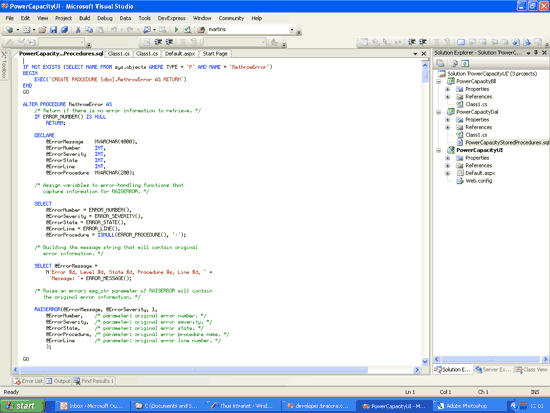Open the Debug menu
This screenshot has width=550, height=413.
[x=105, y=18]
